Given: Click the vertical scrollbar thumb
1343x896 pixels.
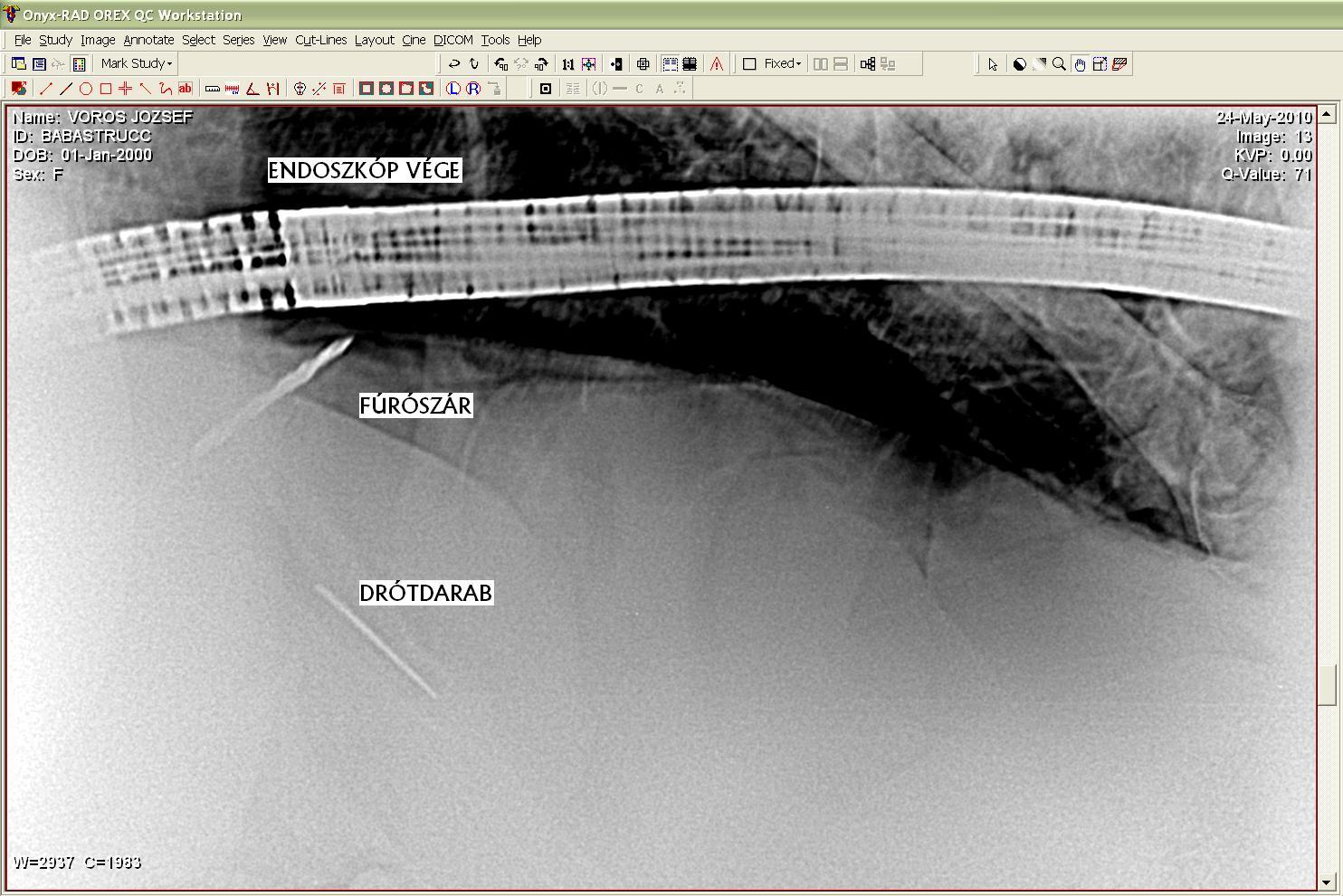Looking at the screenshot, I should [x=1327, y=685].
